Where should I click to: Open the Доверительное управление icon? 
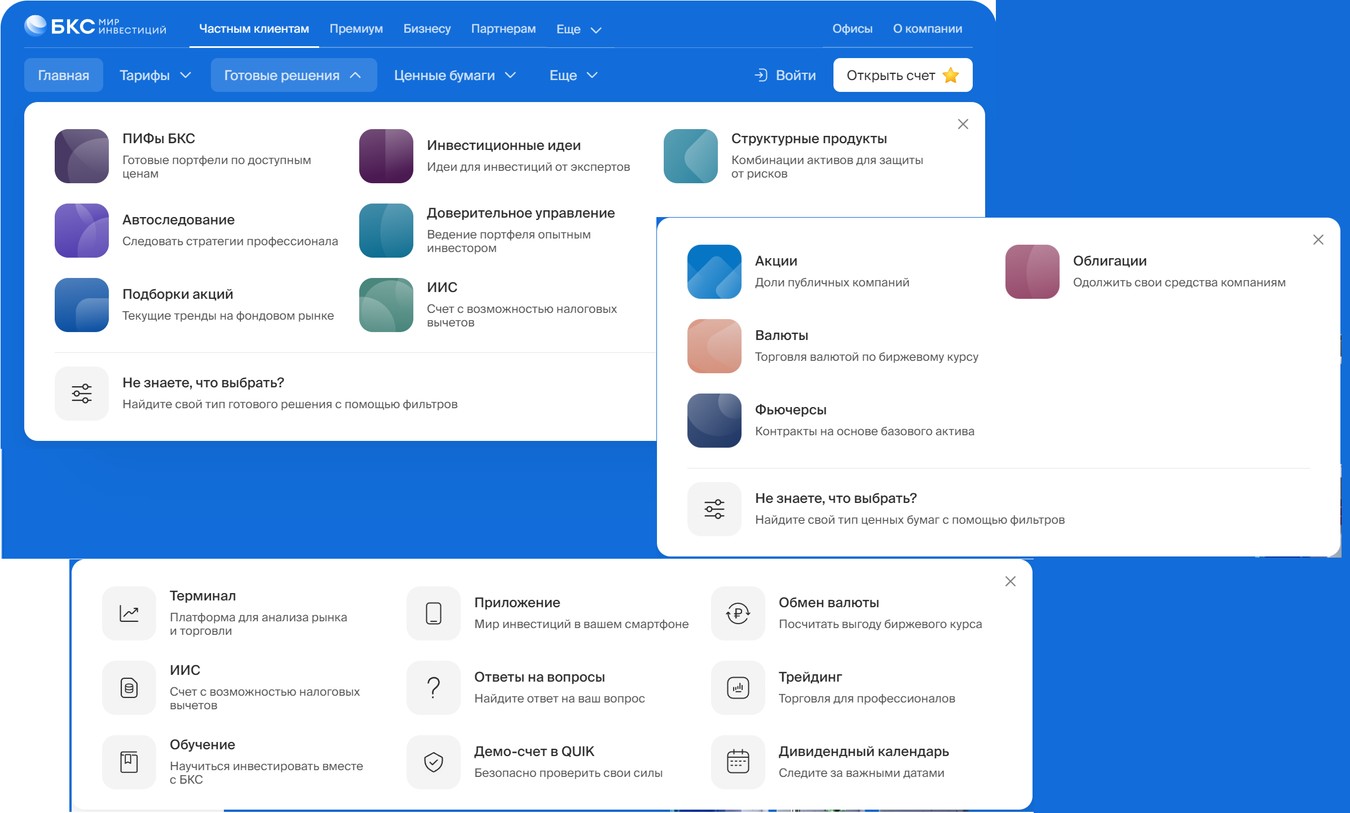coord(386,230)
